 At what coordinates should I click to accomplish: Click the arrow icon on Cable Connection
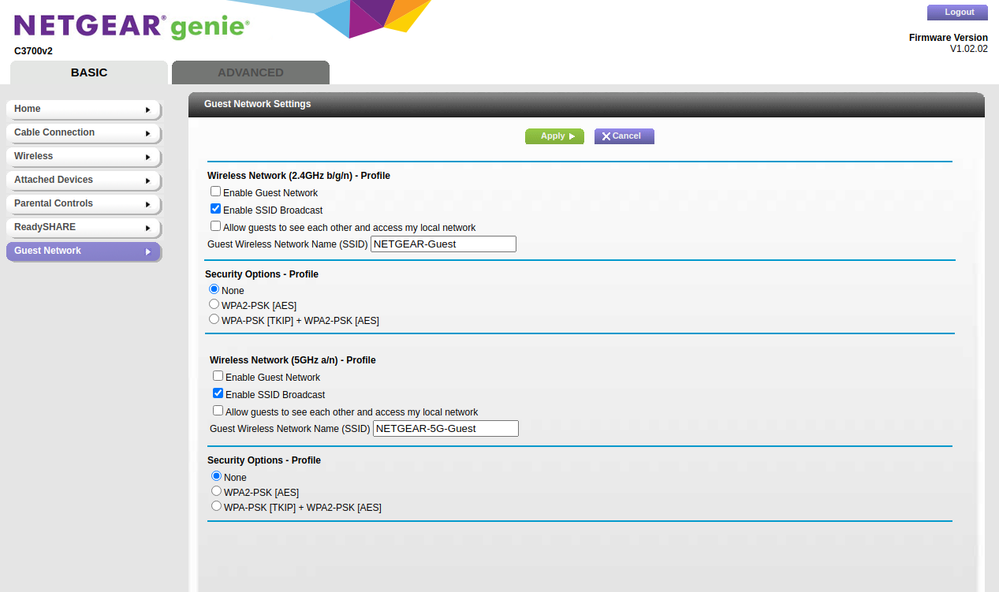click(150, 133)
